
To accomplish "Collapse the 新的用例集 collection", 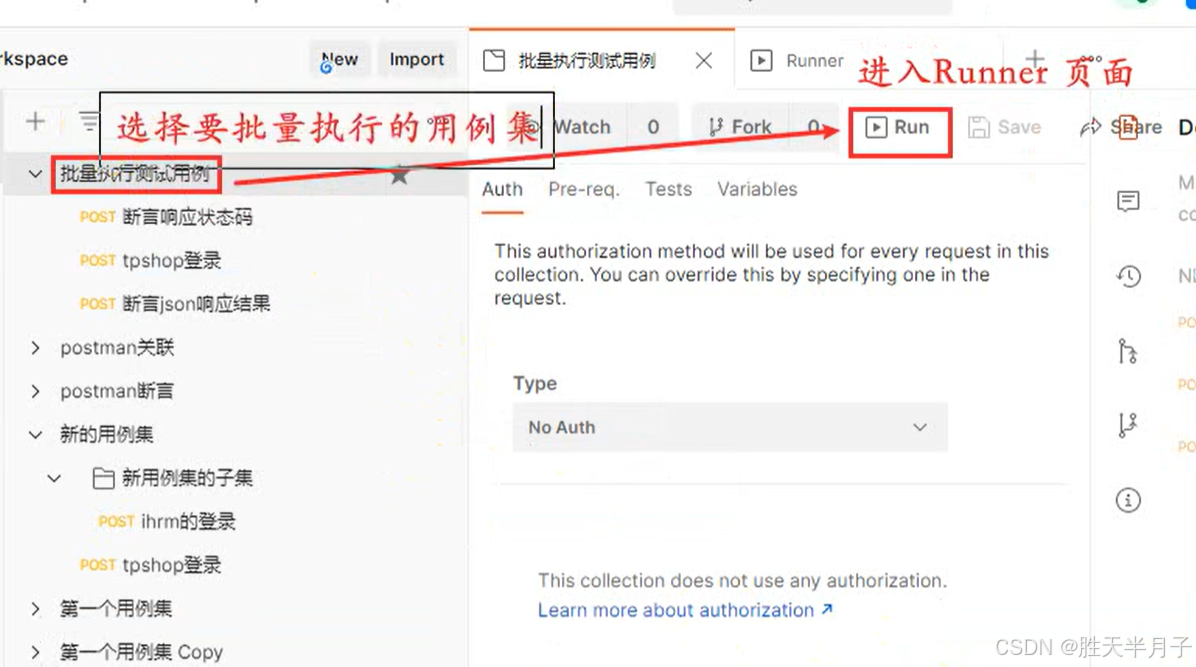I will [35, 435].
